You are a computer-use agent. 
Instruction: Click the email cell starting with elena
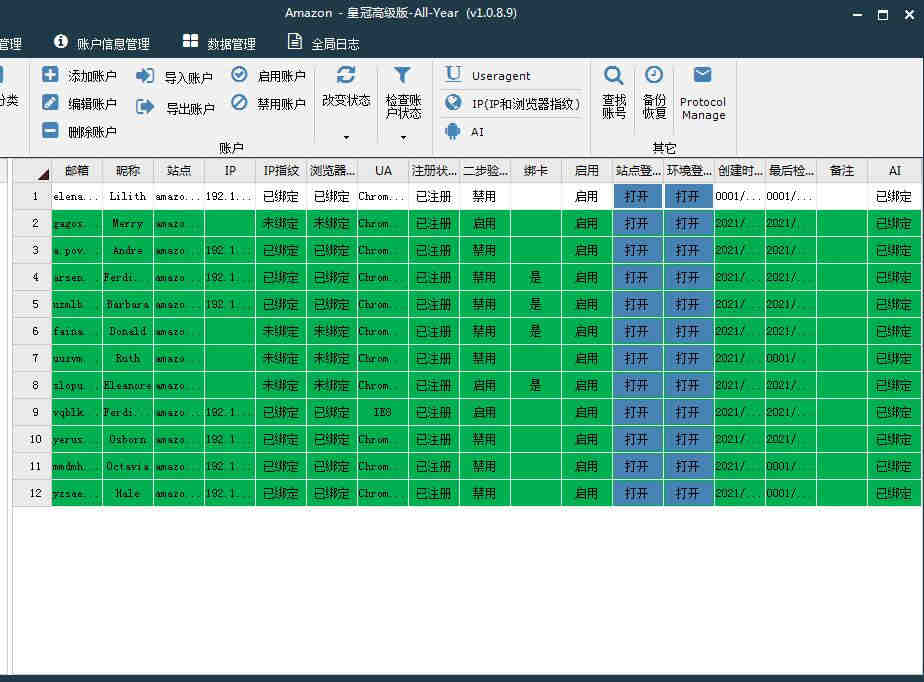tap(77, 196)
